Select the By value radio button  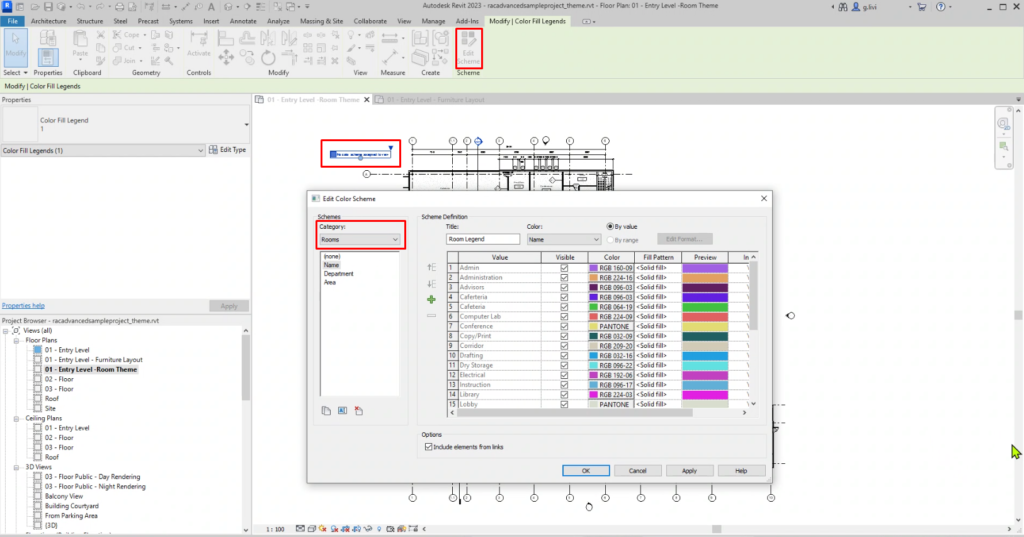(611, 226)
